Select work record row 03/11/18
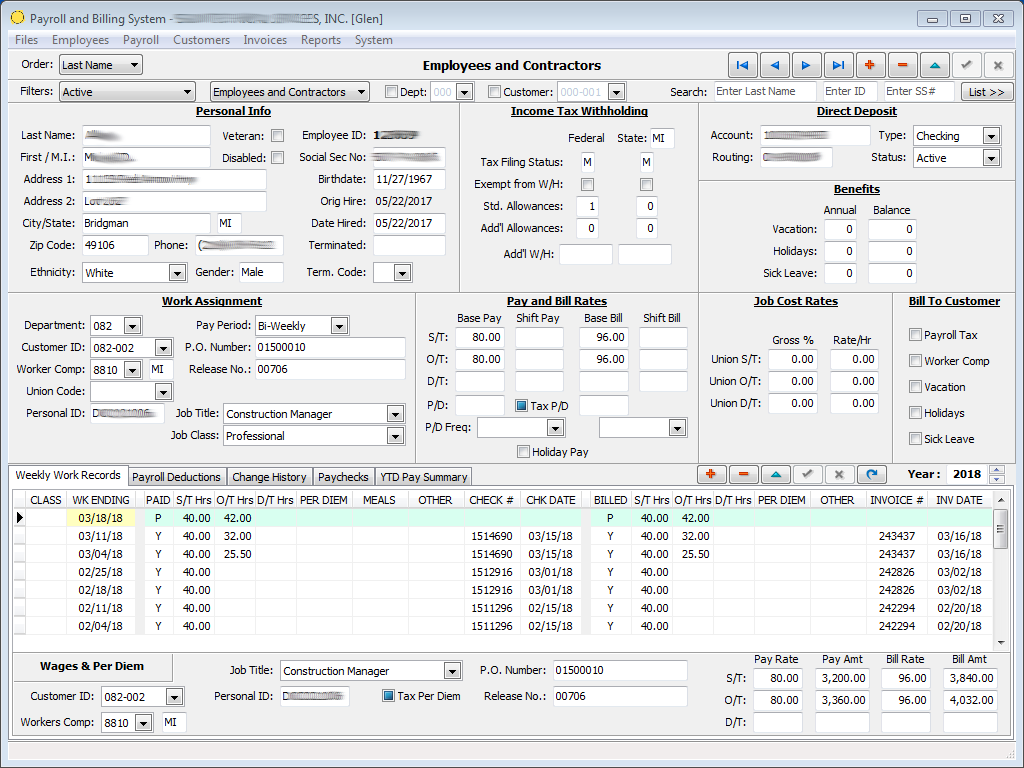Image resolution: width=1024 pixels, height=768 pixels. tap(503, 536)
